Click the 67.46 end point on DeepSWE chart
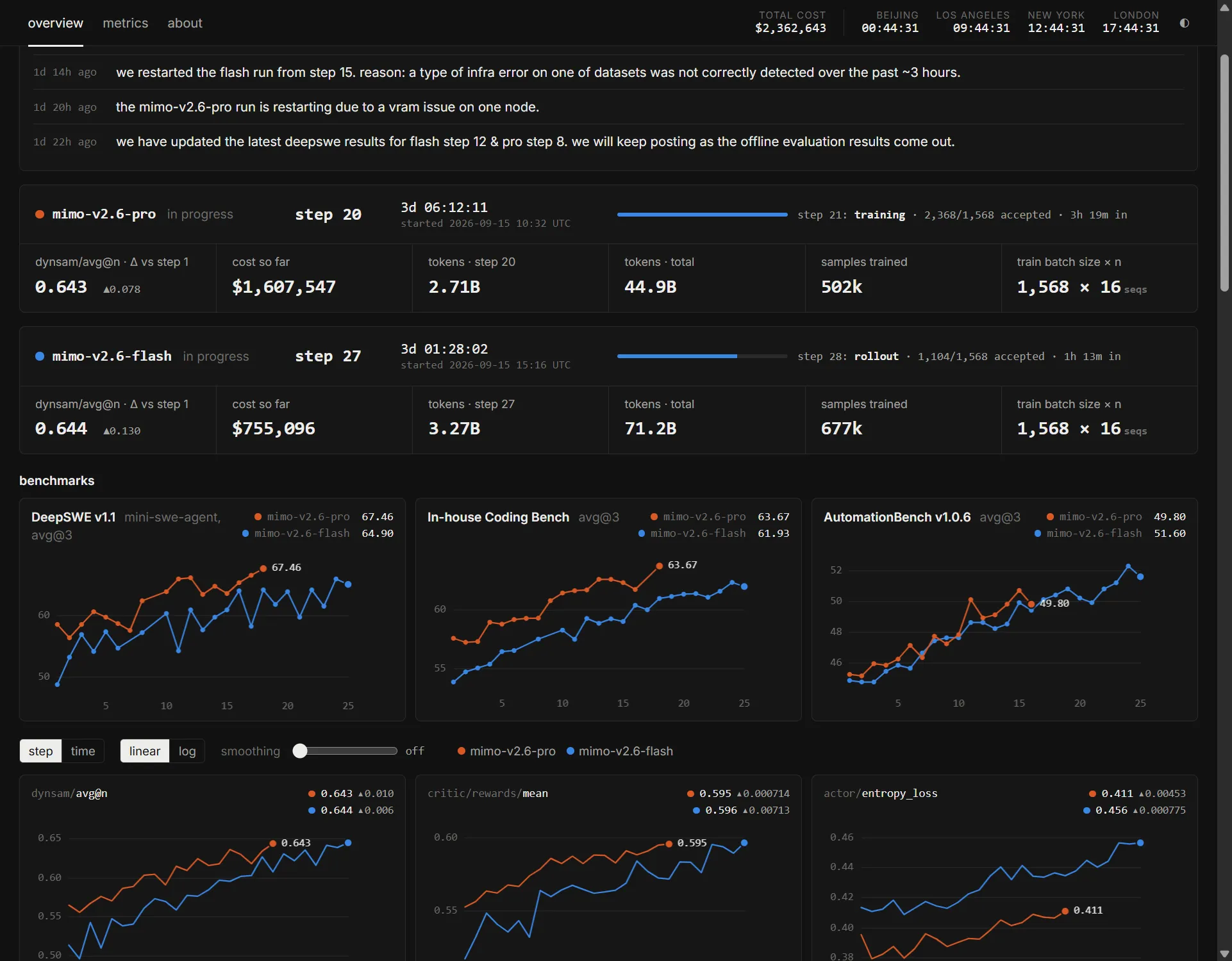Image resolution: width=1232 pixels, height=961 pixels. click(x=263, y=568)
